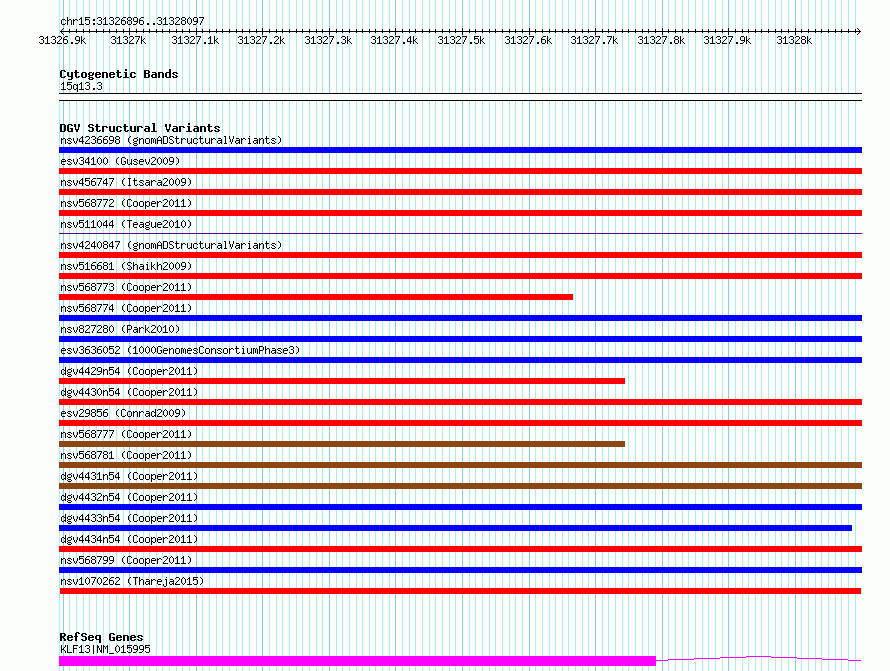Select the blue dgv4432n54 Cooper2011 bar
The width and height of the screenshot is (890, 671).
pyautogui.click(x=460, y=507)
